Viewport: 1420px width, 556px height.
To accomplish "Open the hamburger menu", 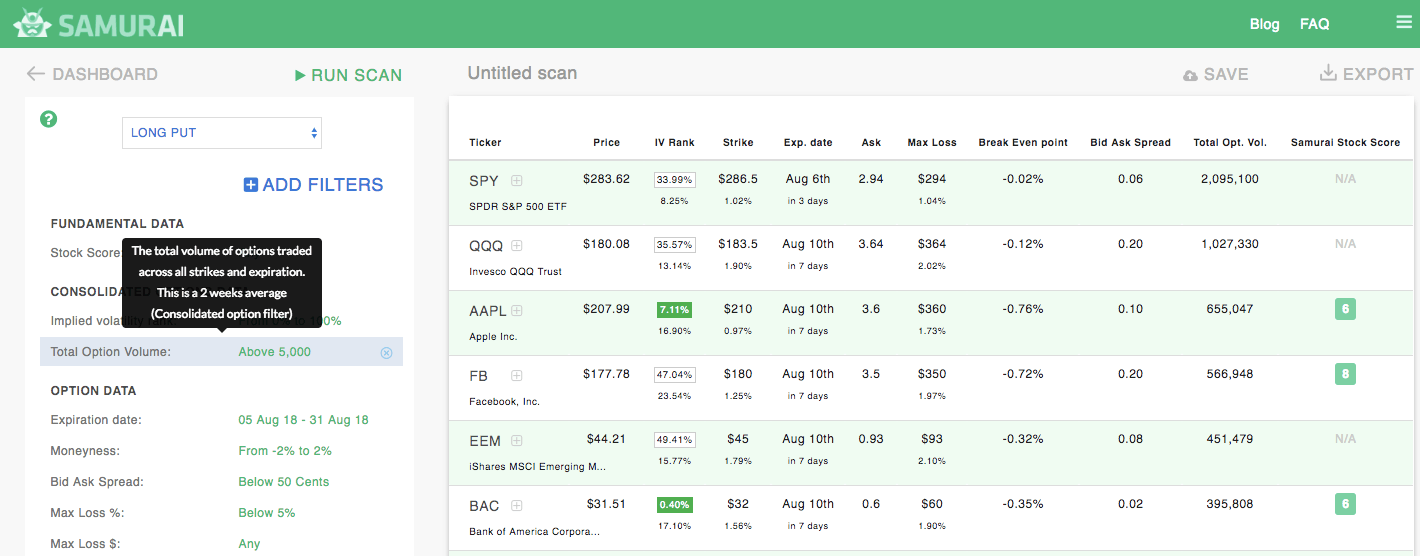I will pos(1404,23).
